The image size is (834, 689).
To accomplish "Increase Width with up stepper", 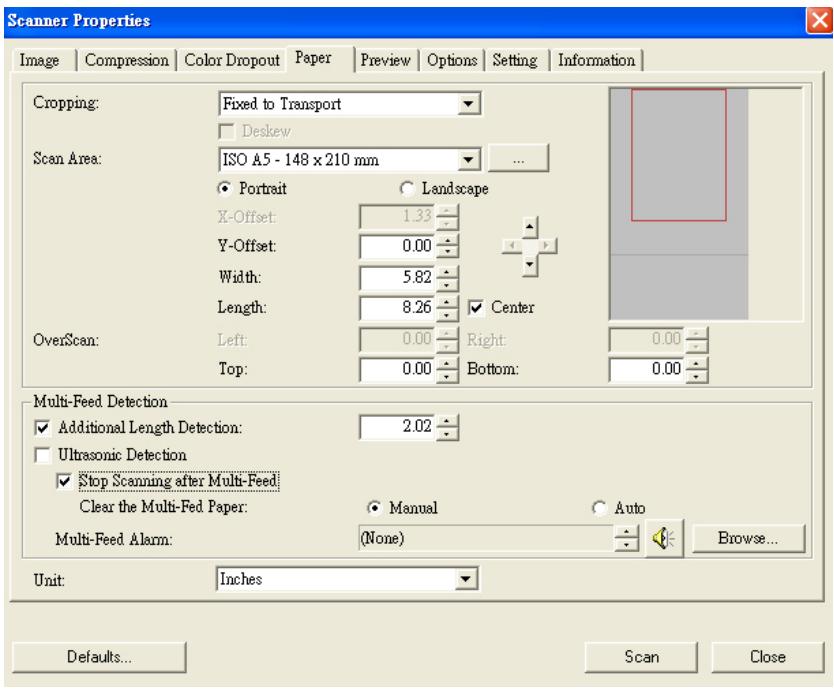I will point(447,272).
